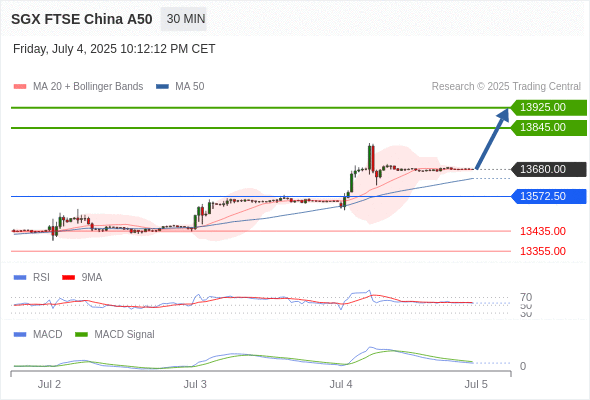Click the 13355.00 red support value
This screenshot has width=590, height=400.
(543, 251)
